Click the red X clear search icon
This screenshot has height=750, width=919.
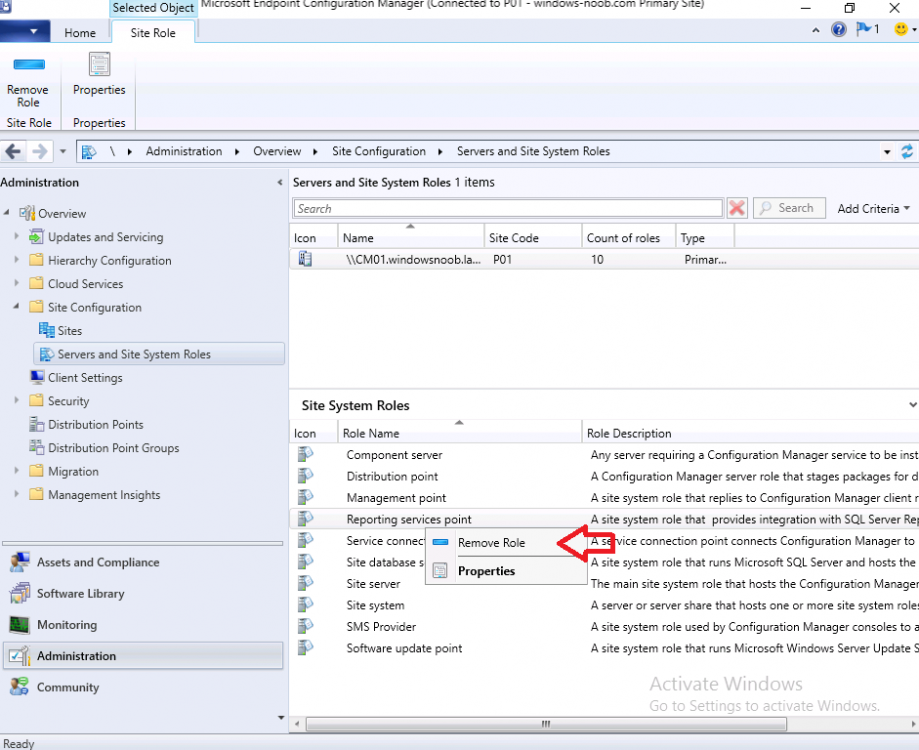click(x=737, y=208)
